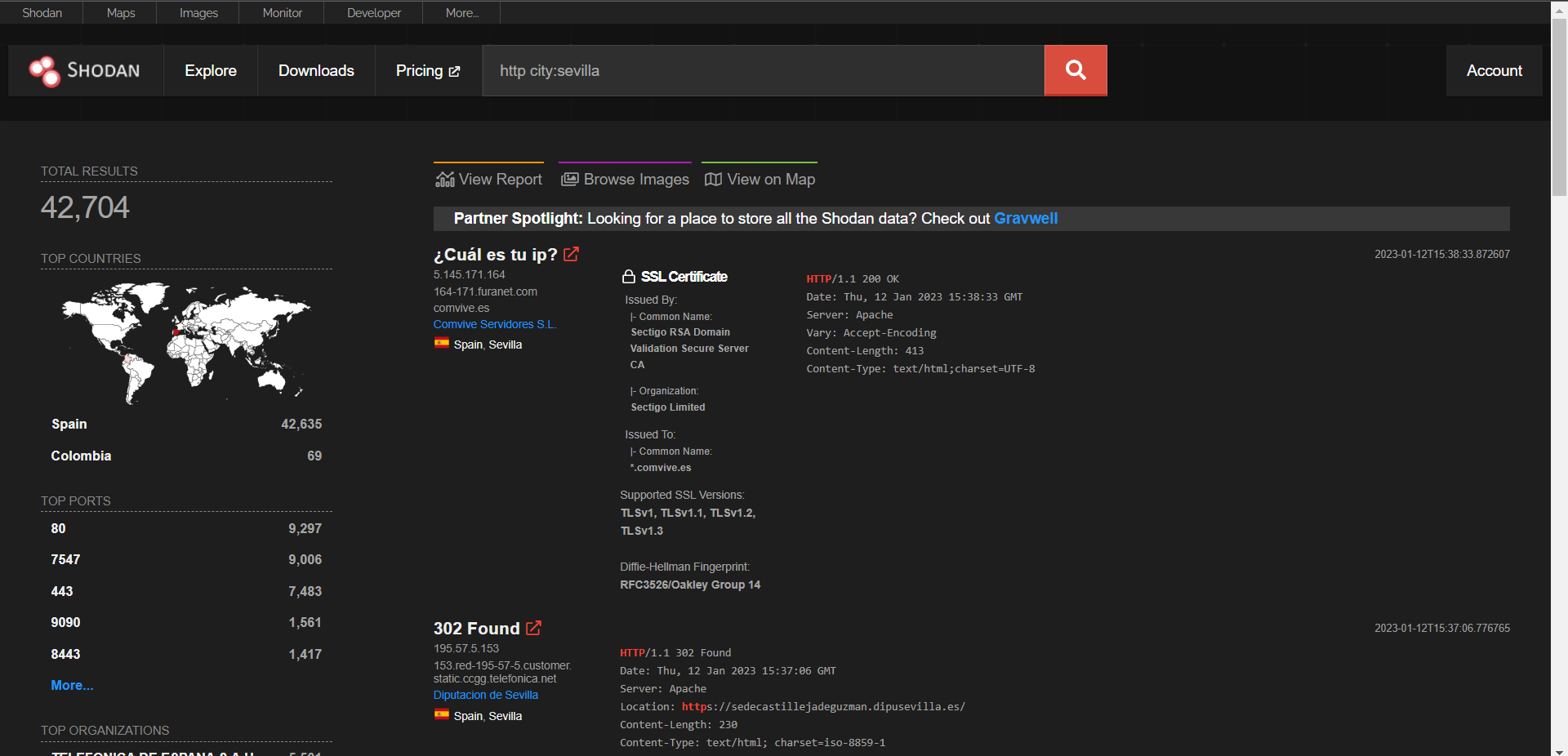
Task: Open external link icon beside ¿Cuál es tu ip?
Action: (x=572, y=254)
